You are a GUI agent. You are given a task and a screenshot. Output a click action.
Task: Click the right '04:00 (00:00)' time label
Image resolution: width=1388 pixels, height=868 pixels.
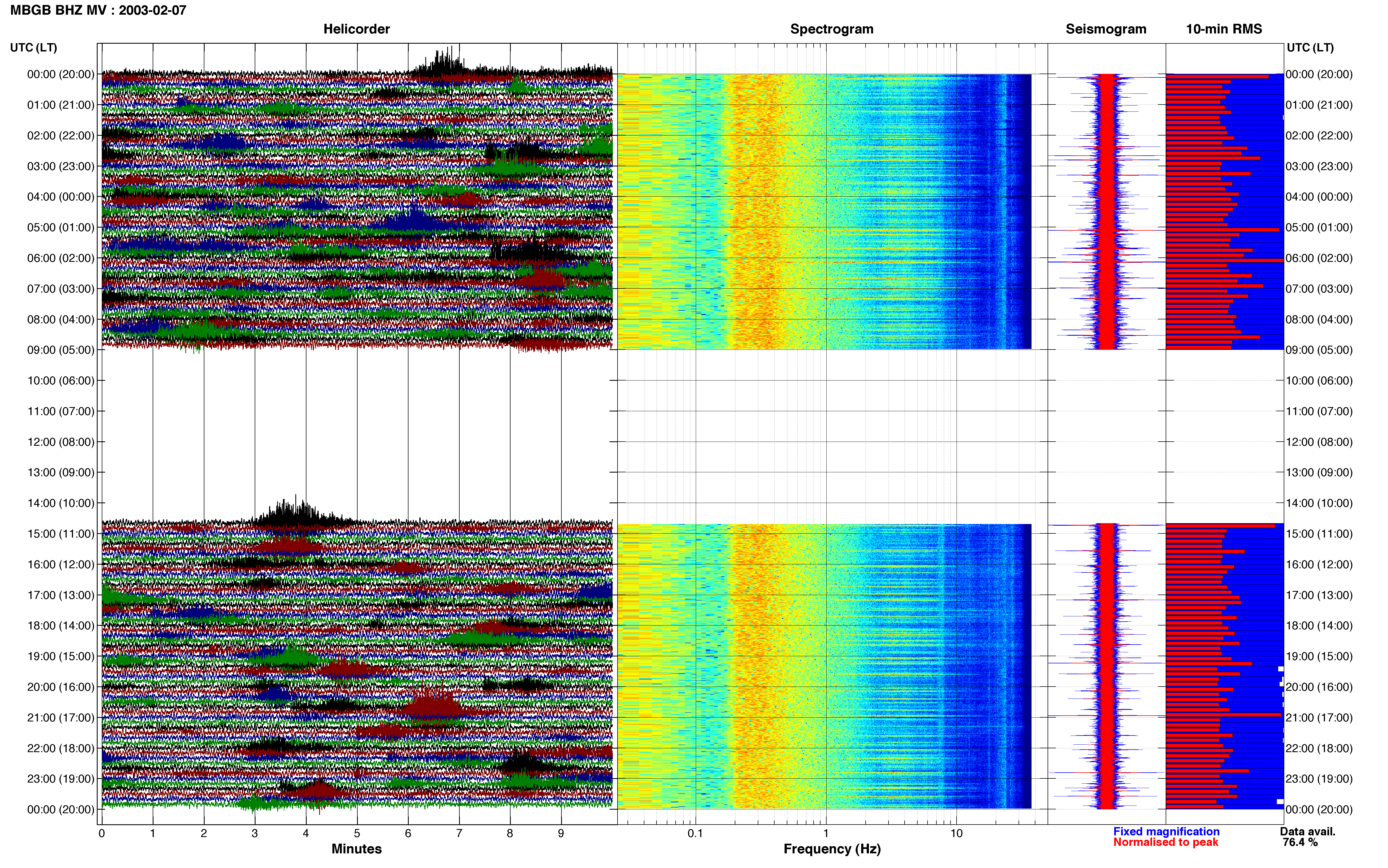[x=1319, y=196]
